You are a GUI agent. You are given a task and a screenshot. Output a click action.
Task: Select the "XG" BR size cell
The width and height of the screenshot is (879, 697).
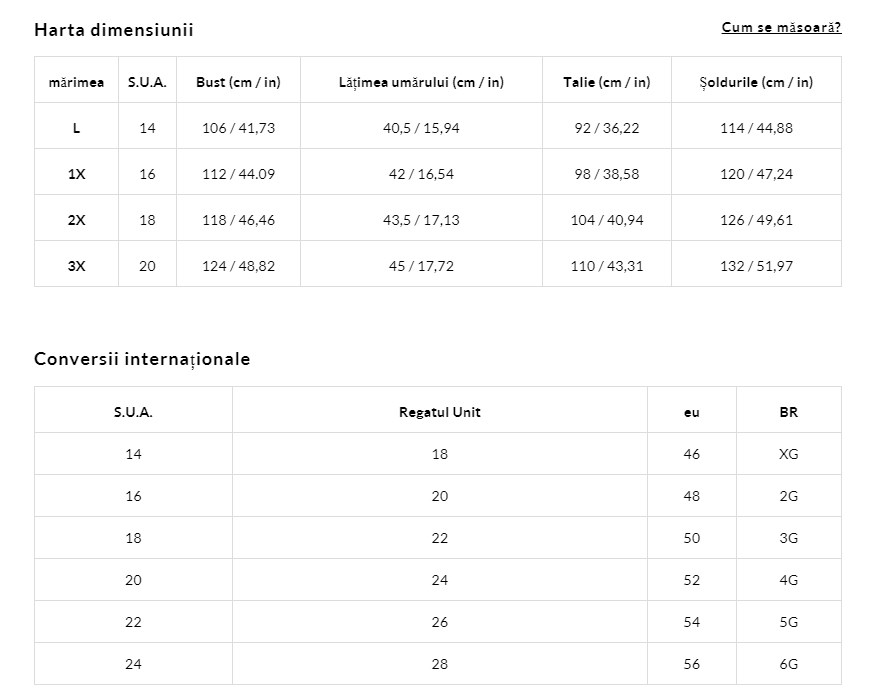789,454
